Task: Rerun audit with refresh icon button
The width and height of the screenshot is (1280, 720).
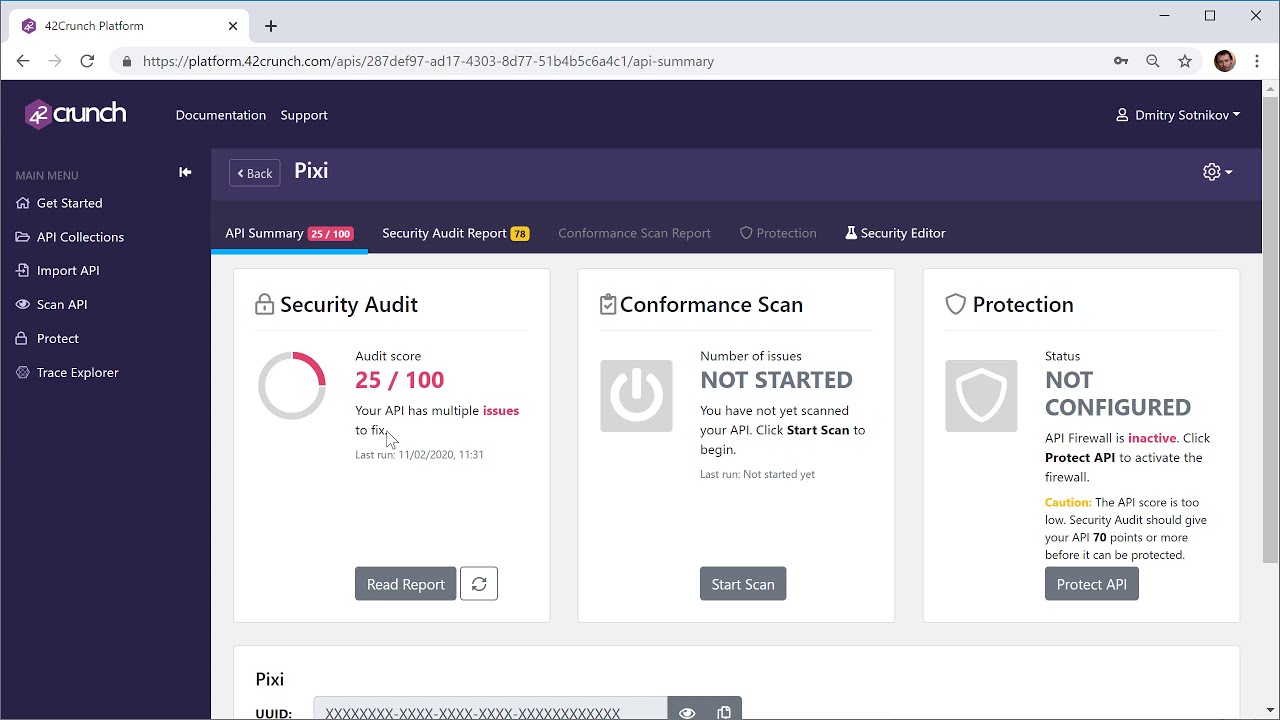Action: [x=479, y=584]
